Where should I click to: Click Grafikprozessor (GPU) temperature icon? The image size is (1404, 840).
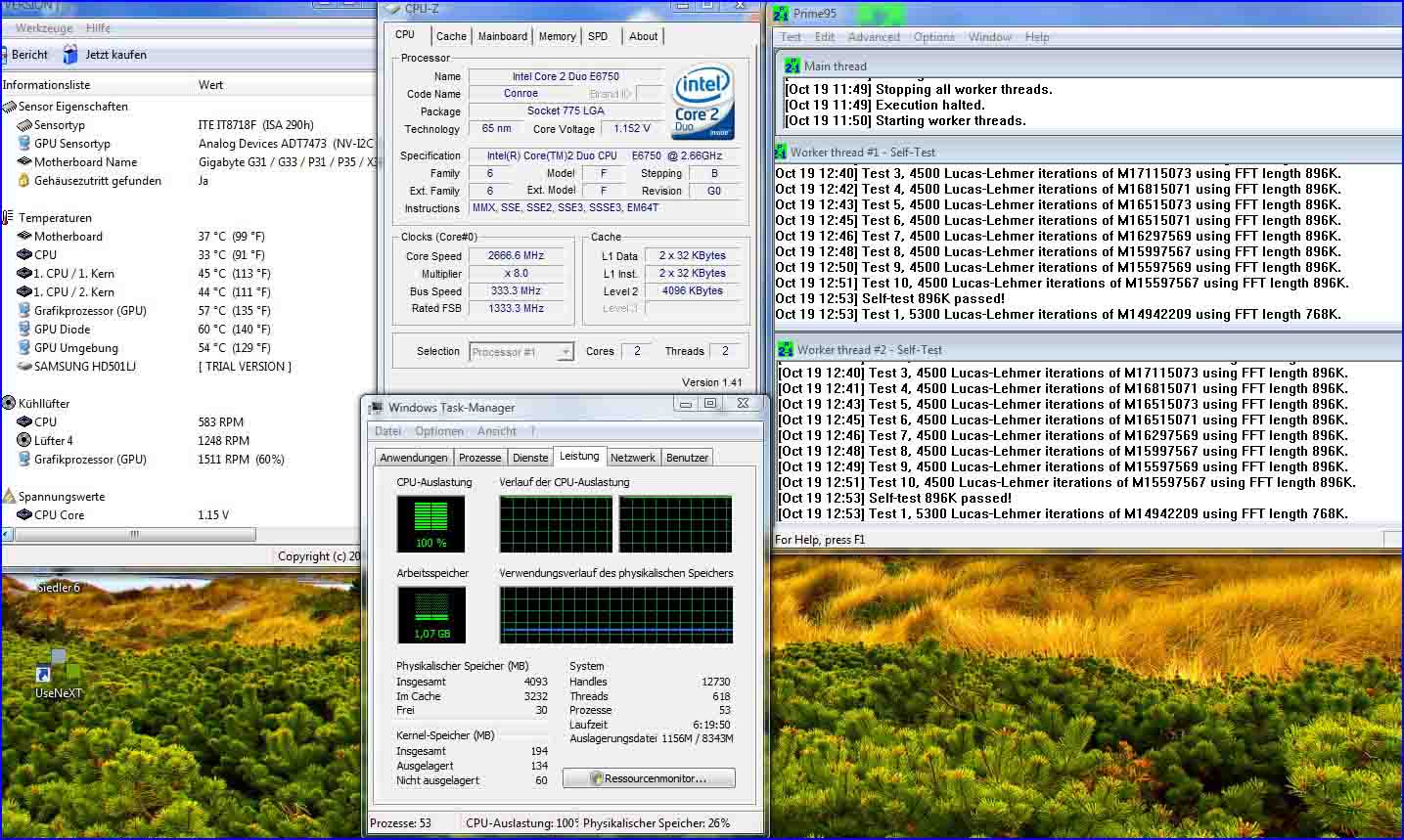coord(24,311)
